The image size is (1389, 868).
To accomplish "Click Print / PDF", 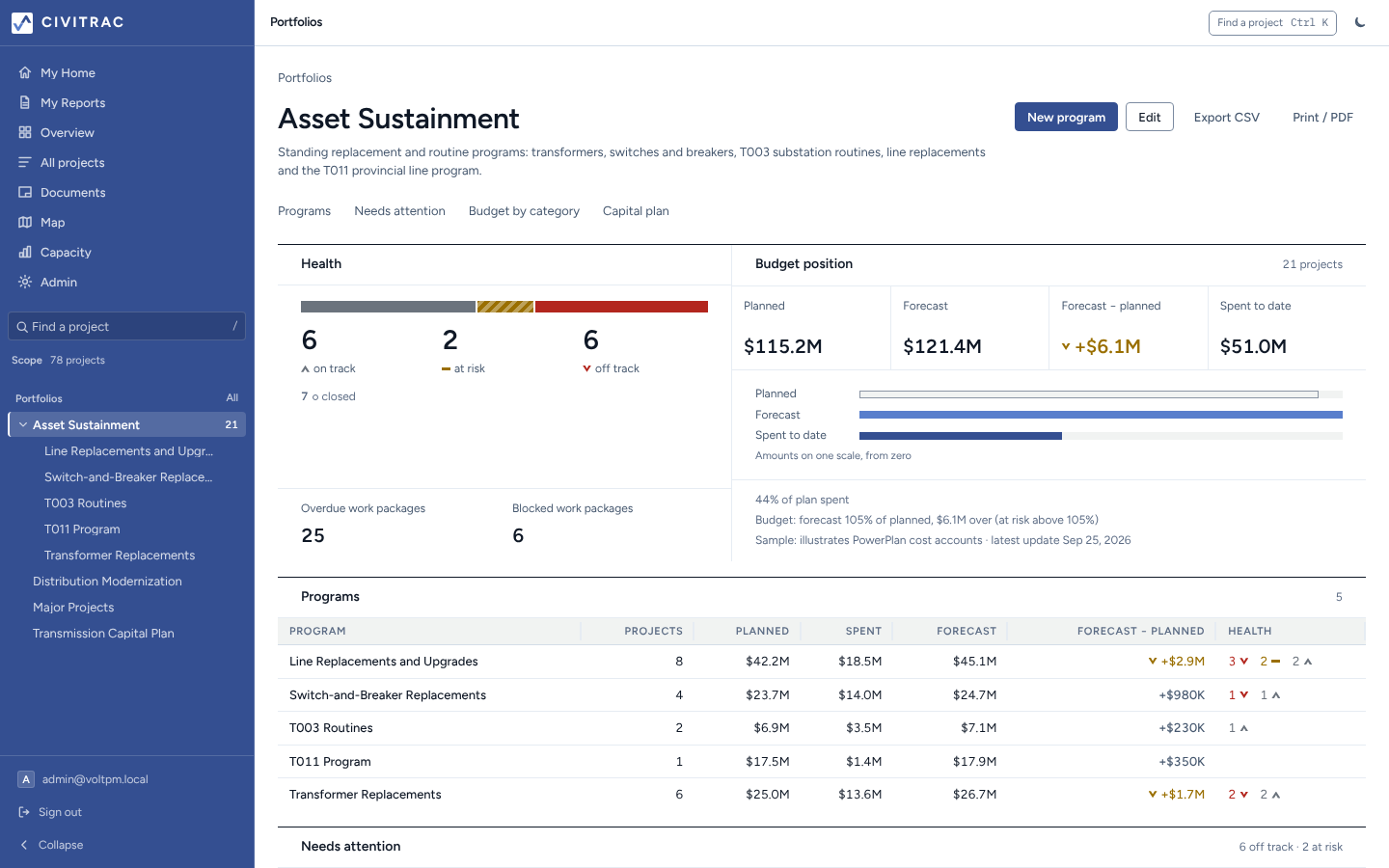I will [x=1322, y=117].
